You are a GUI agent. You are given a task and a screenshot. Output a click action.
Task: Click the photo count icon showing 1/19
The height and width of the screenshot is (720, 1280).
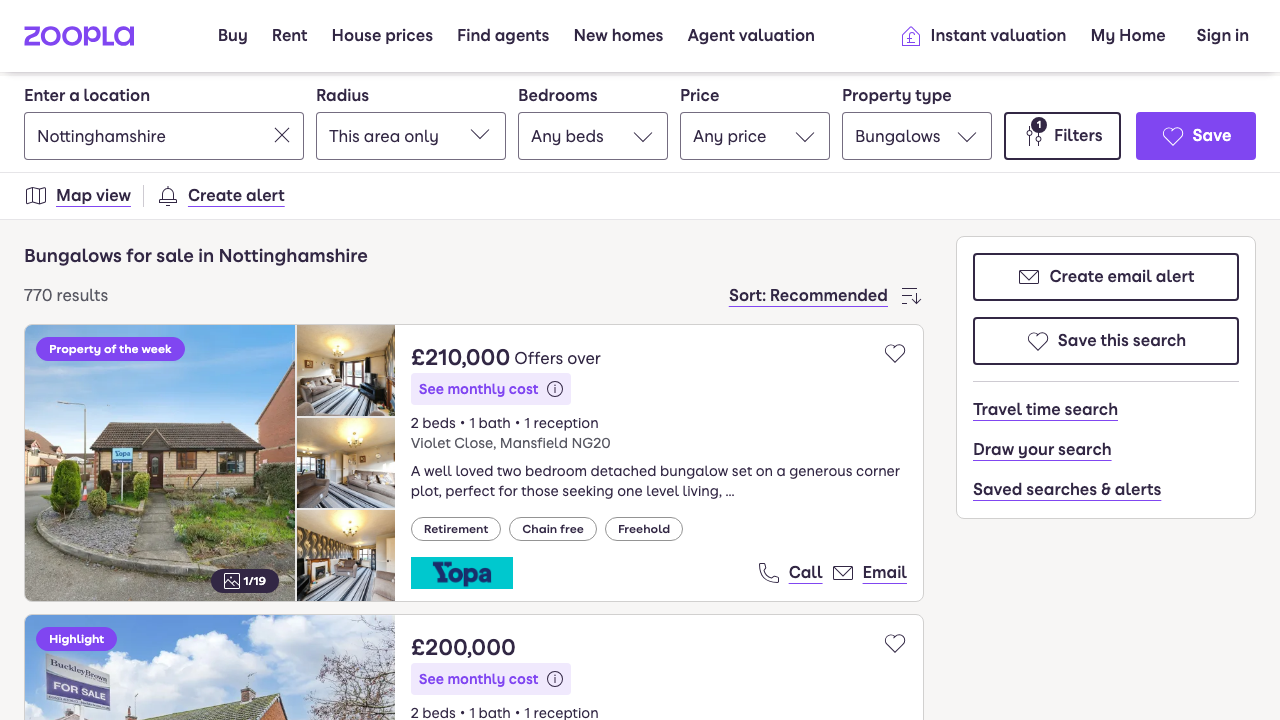247,581
